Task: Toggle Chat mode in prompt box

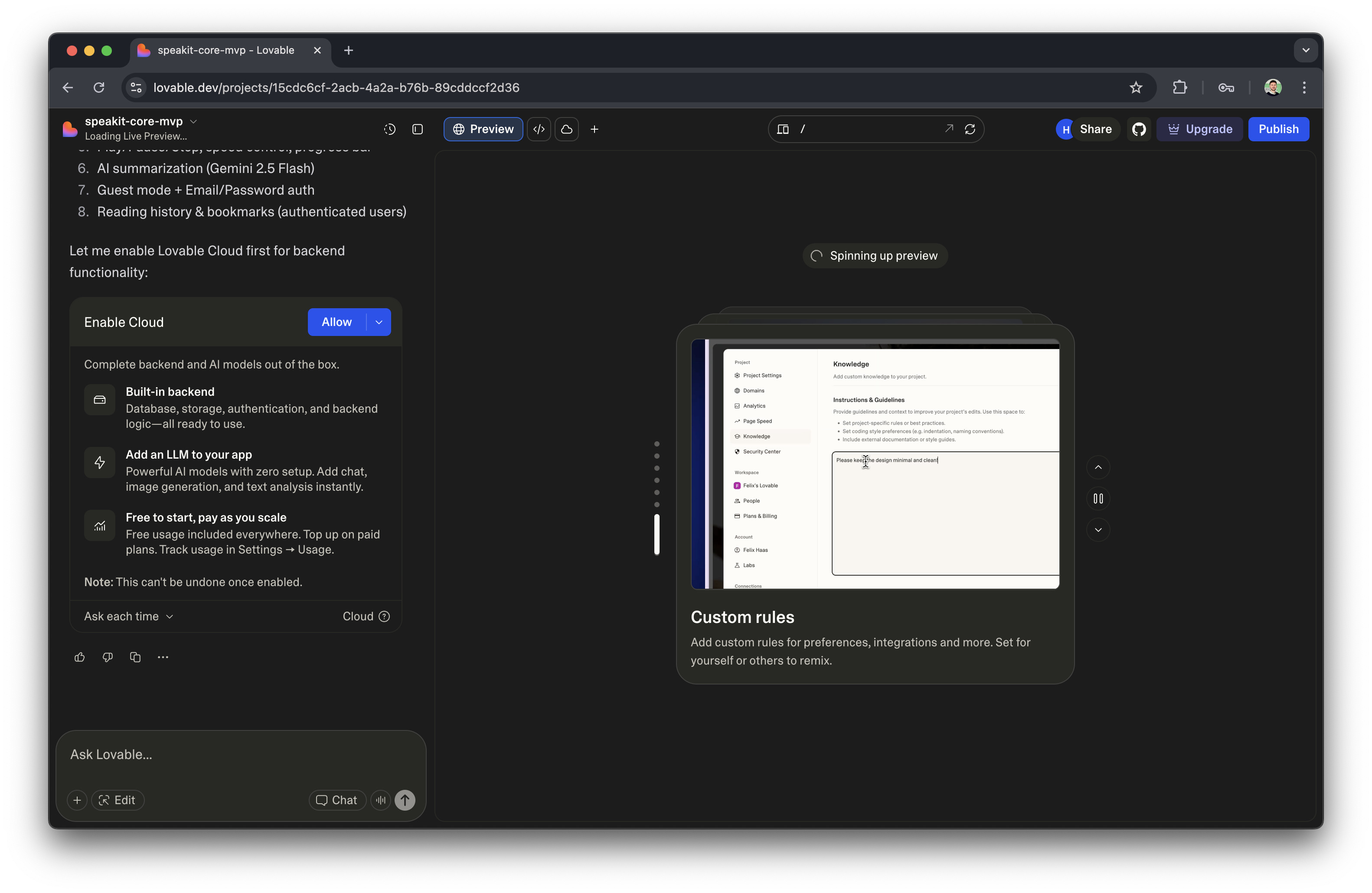Action: click(x=337, y=800)
